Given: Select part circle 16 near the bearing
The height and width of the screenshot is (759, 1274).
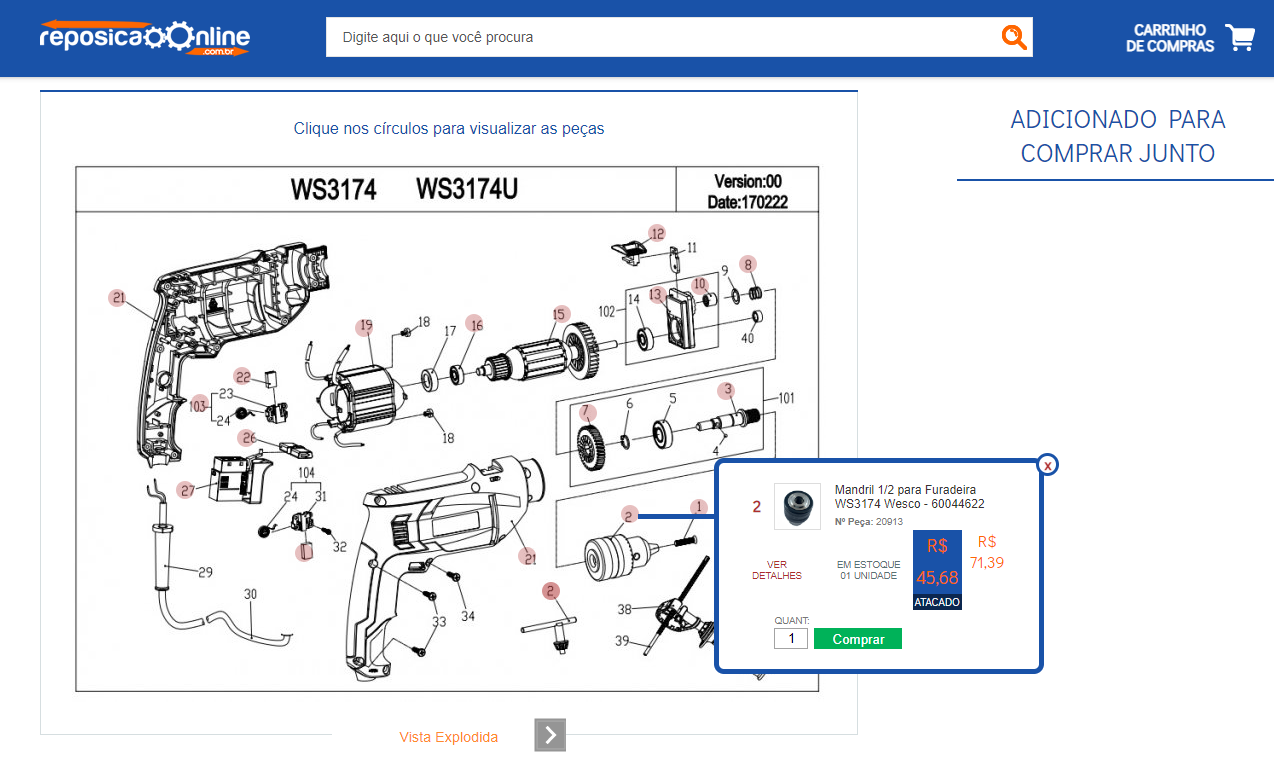Looking at the screenshot, I should [x=476, y=324].
